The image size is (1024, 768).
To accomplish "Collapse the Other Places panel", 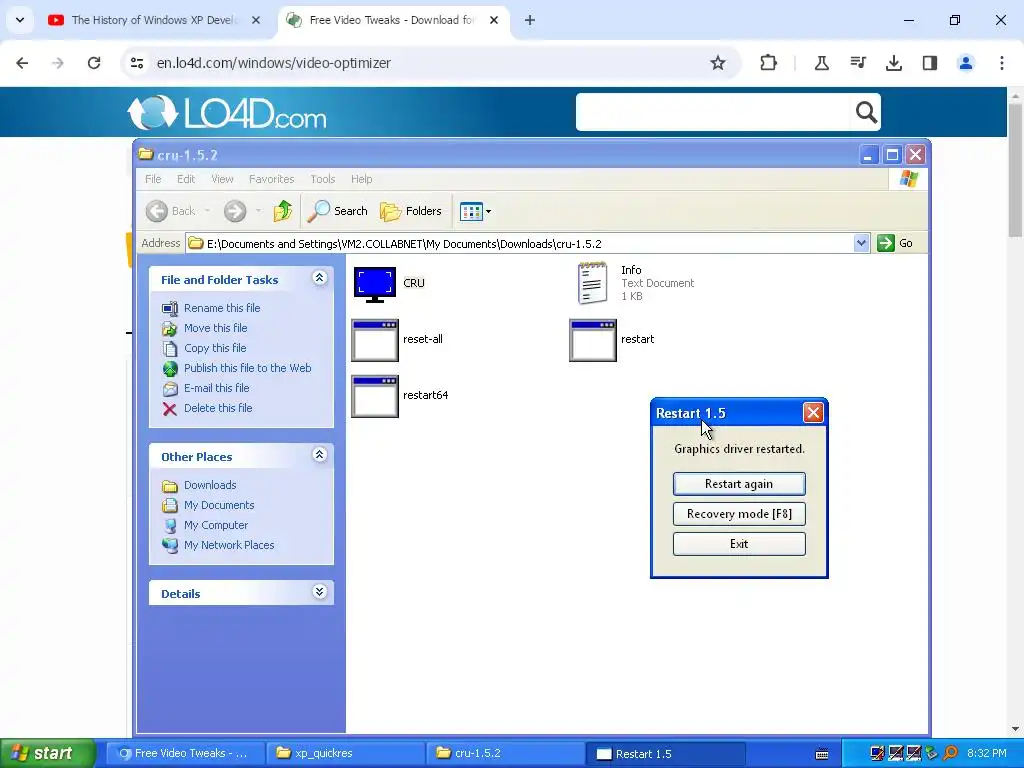I will pos(319,455).
